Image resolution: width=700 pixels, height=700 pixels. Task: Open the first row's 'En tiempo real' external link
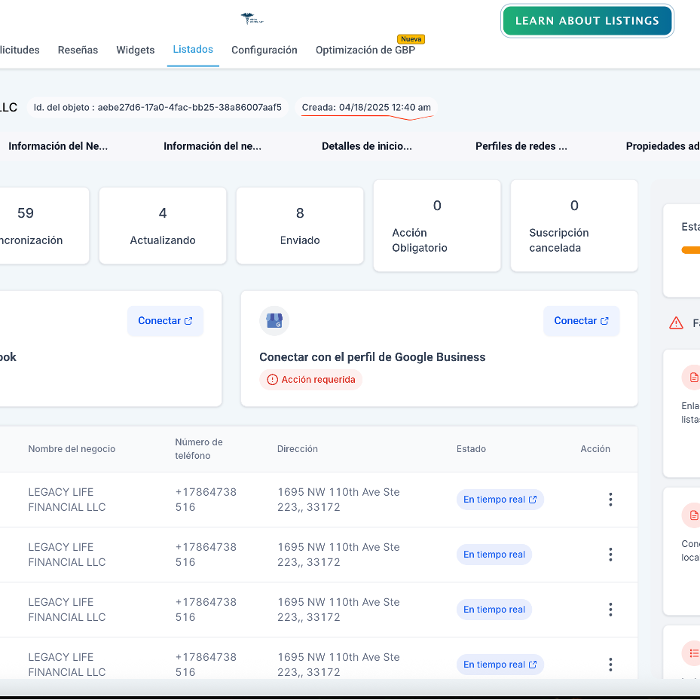pos(500,499)
